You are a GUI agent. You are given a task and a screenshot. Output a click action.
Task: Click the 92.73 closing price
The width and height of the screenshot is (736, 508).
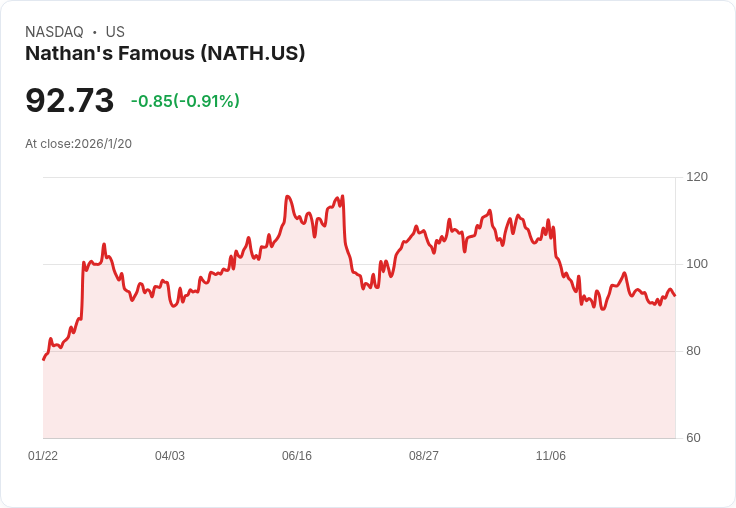[x=70, y=100]
